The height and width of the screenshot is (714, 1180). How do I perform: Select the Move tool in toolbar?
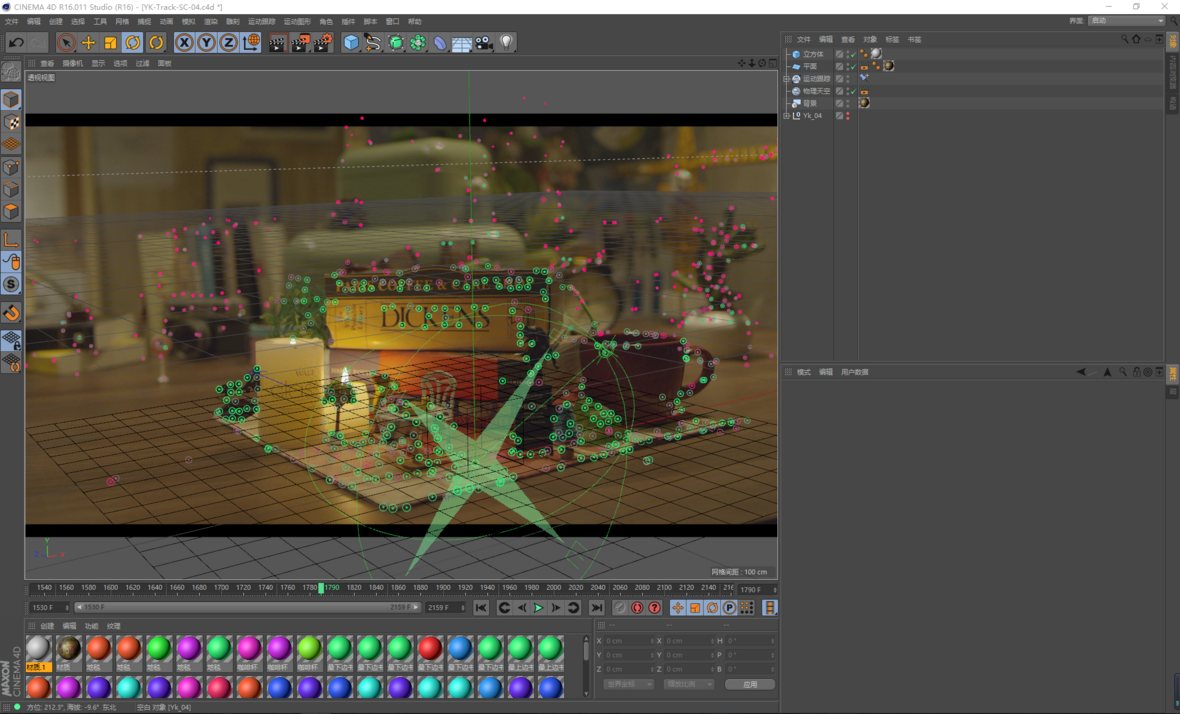[x=88, y=42]
